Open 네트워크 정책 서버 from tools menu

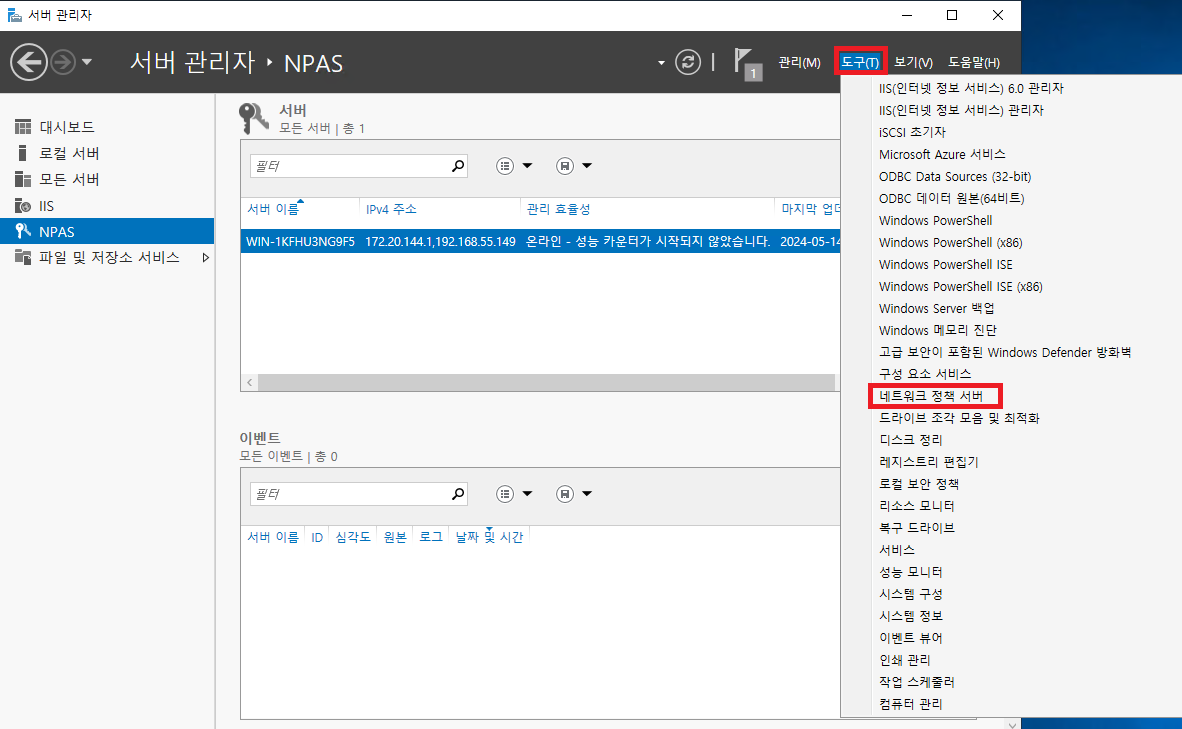point(933,396)
